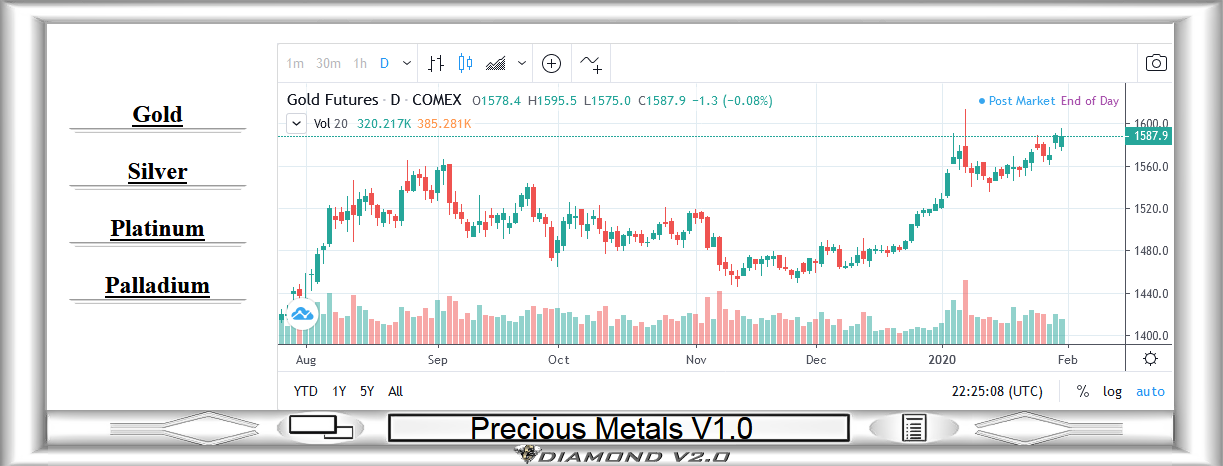Screen dimensions: 1223x466
Task: Set the date range to YTD
Action: coord(306,392)
